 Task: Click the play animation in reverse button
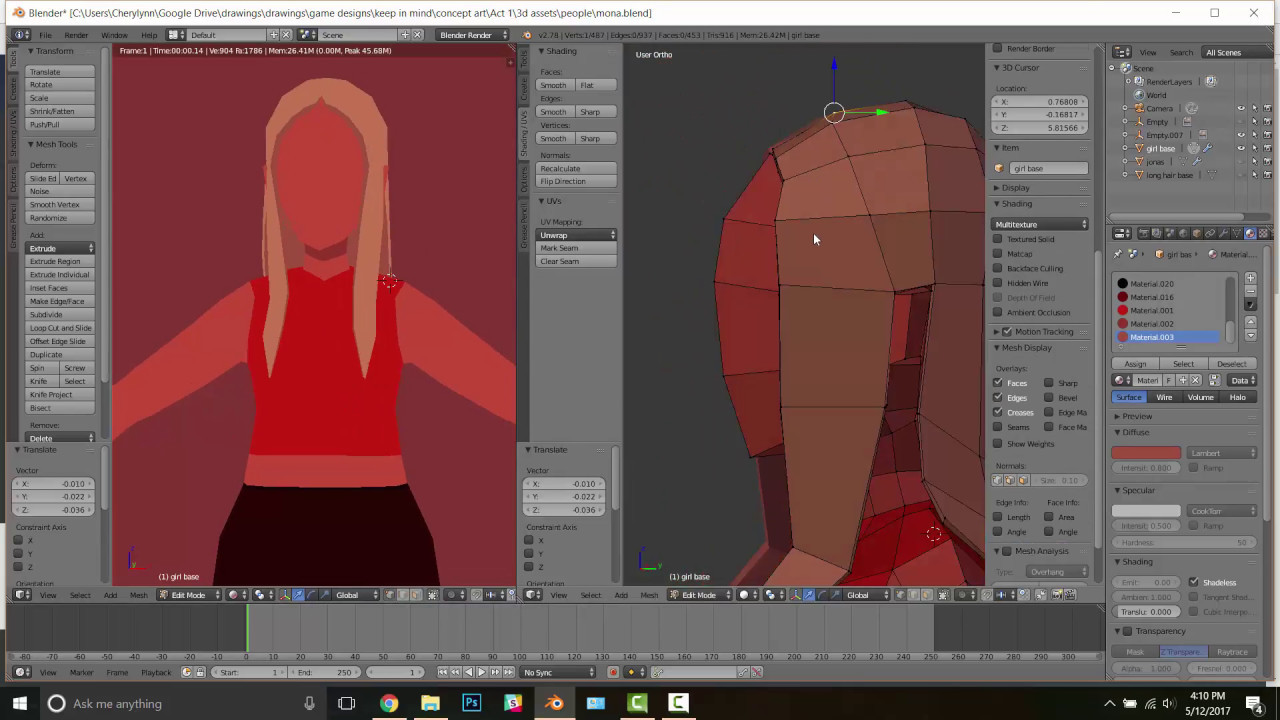[x=469, y=672]
